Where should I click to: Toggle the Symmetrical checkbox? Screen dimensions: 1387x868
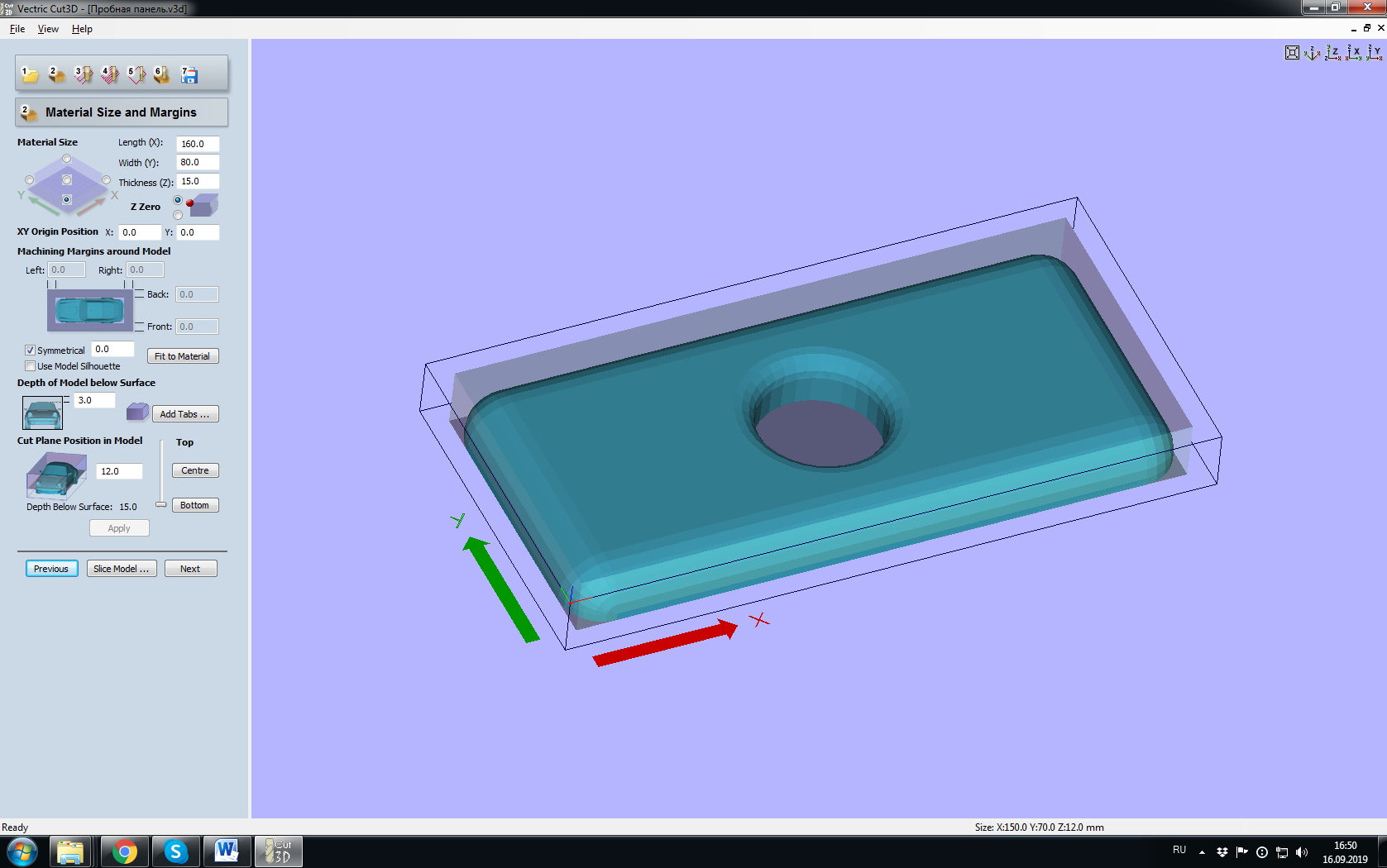pyautogui.click(x=31, y=351)
